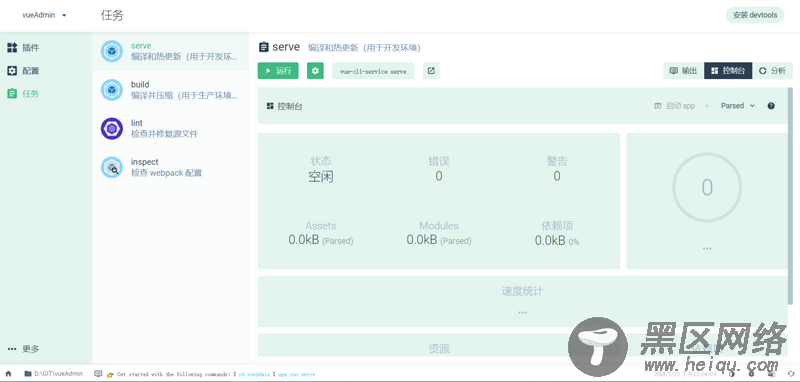
Task: Click the lint task ESLint icon
Action: click(x=111, y=129)
